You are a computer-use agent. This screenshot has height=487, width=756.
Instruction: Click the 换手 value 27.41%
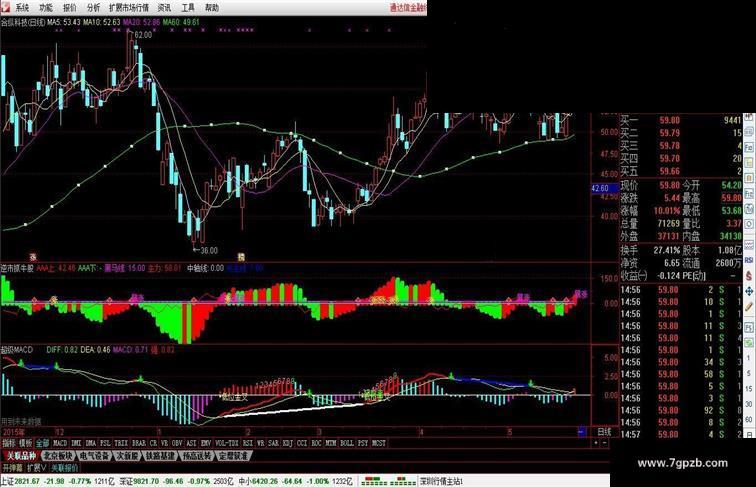[x=667, y=250]
